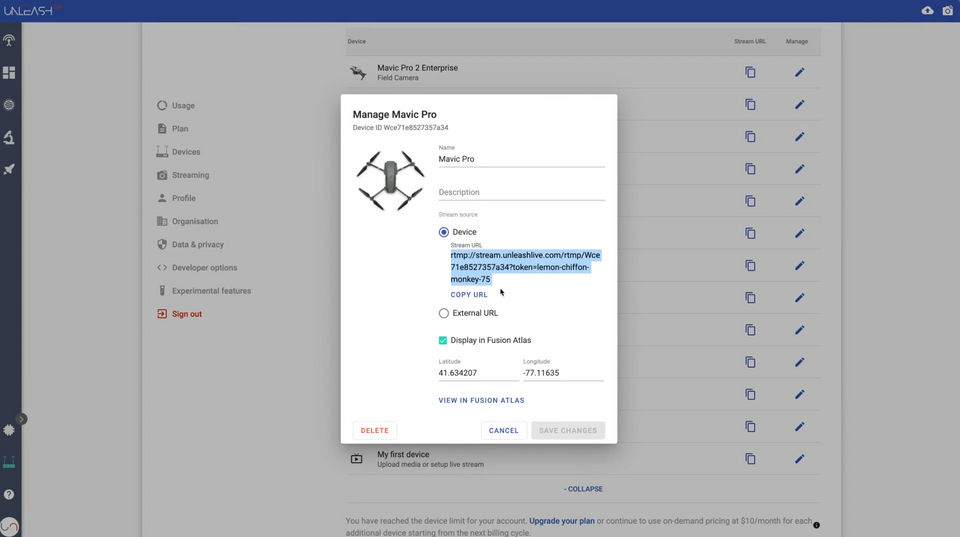Click the Longitude field
The image size is (960, 537).
(x=563, y=373)
